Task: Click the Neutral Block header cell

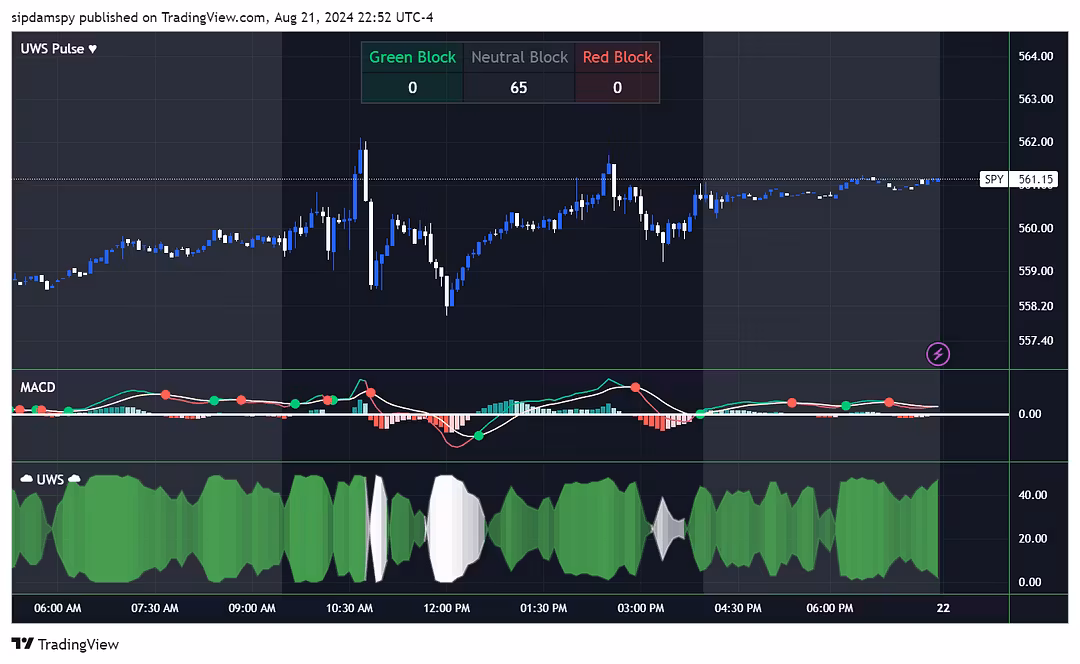Action: pos(519,57)
